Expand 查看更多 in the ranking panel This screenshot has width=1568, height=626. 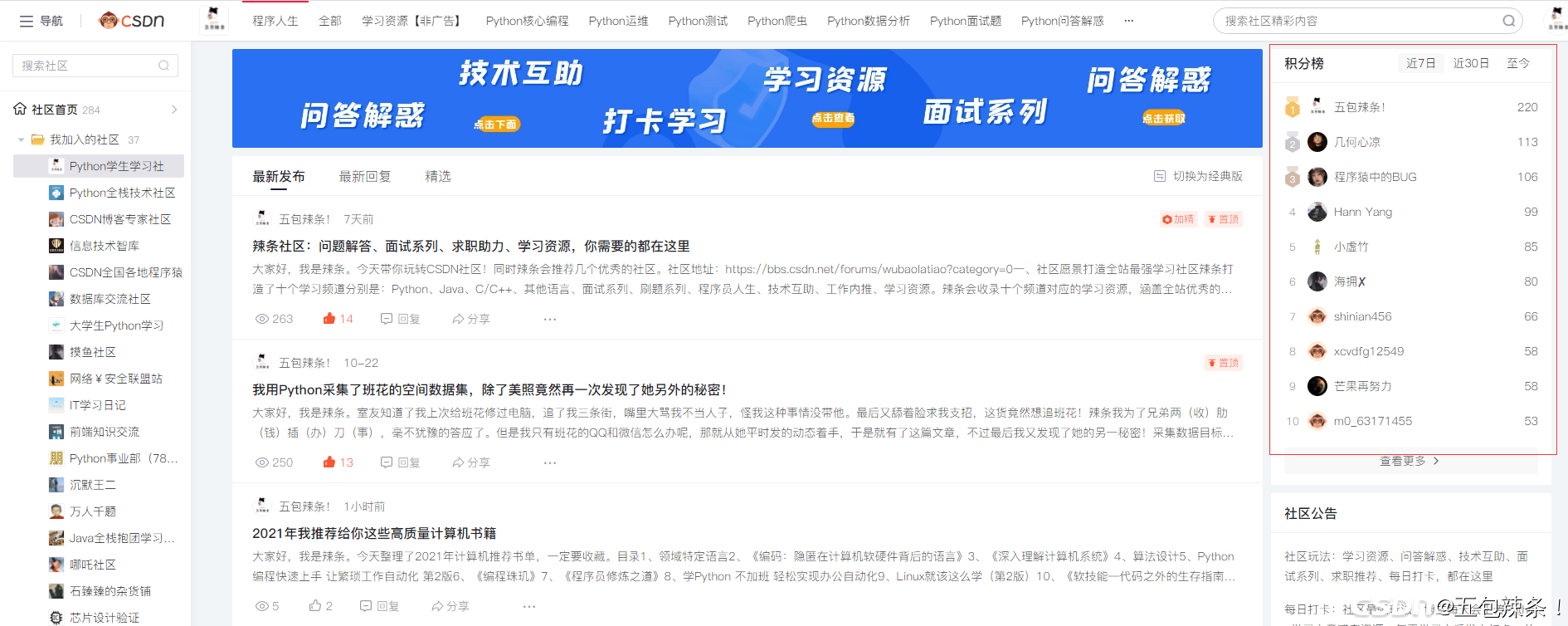click(x=1410, y=461)
